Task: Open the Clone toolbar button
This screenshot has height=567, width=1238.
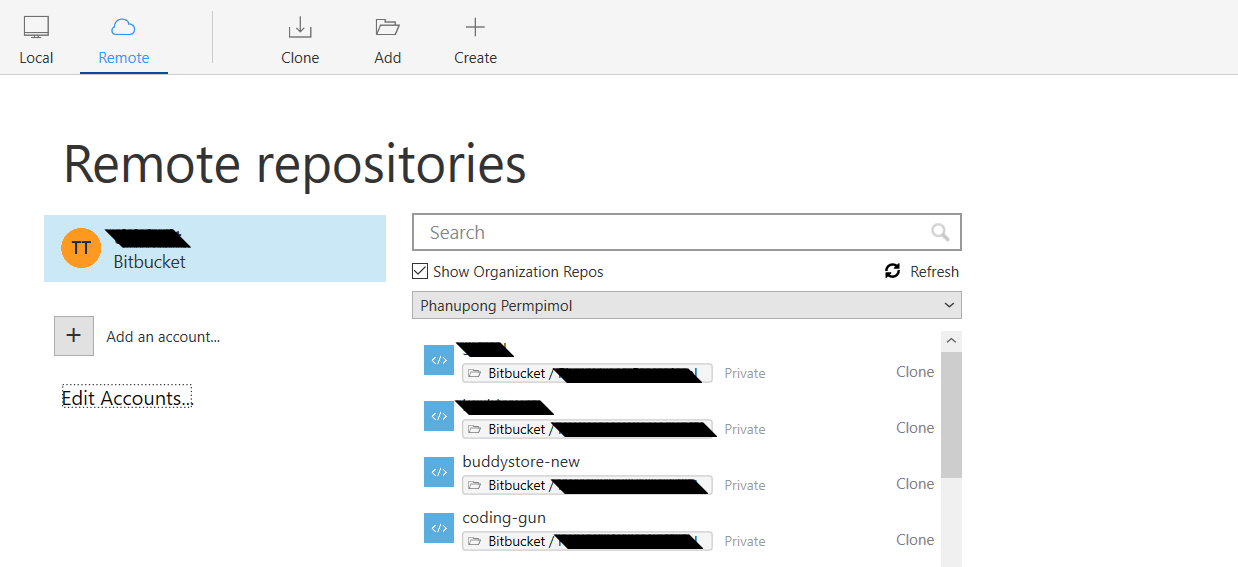Action: tap(300, 40)
